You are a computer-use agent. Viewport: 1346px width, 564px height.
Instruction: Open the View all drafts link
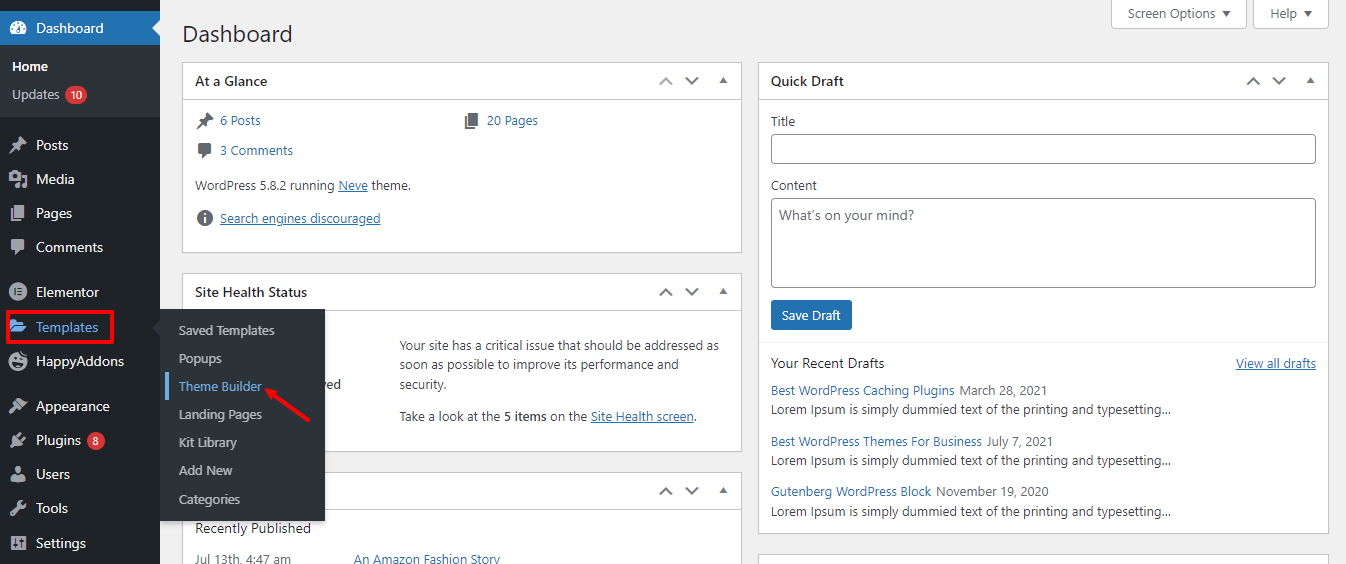pyautogui.click(x=1275, y=364)
